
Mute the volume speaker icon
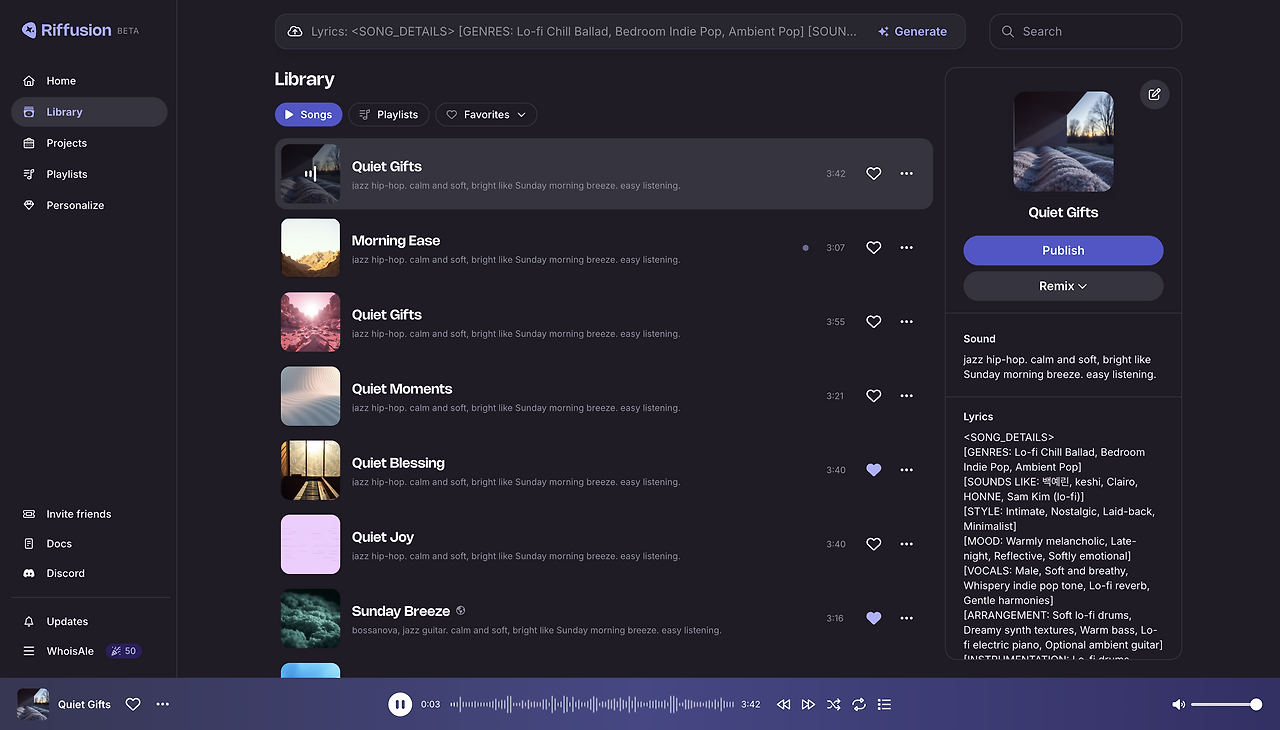1179,704
